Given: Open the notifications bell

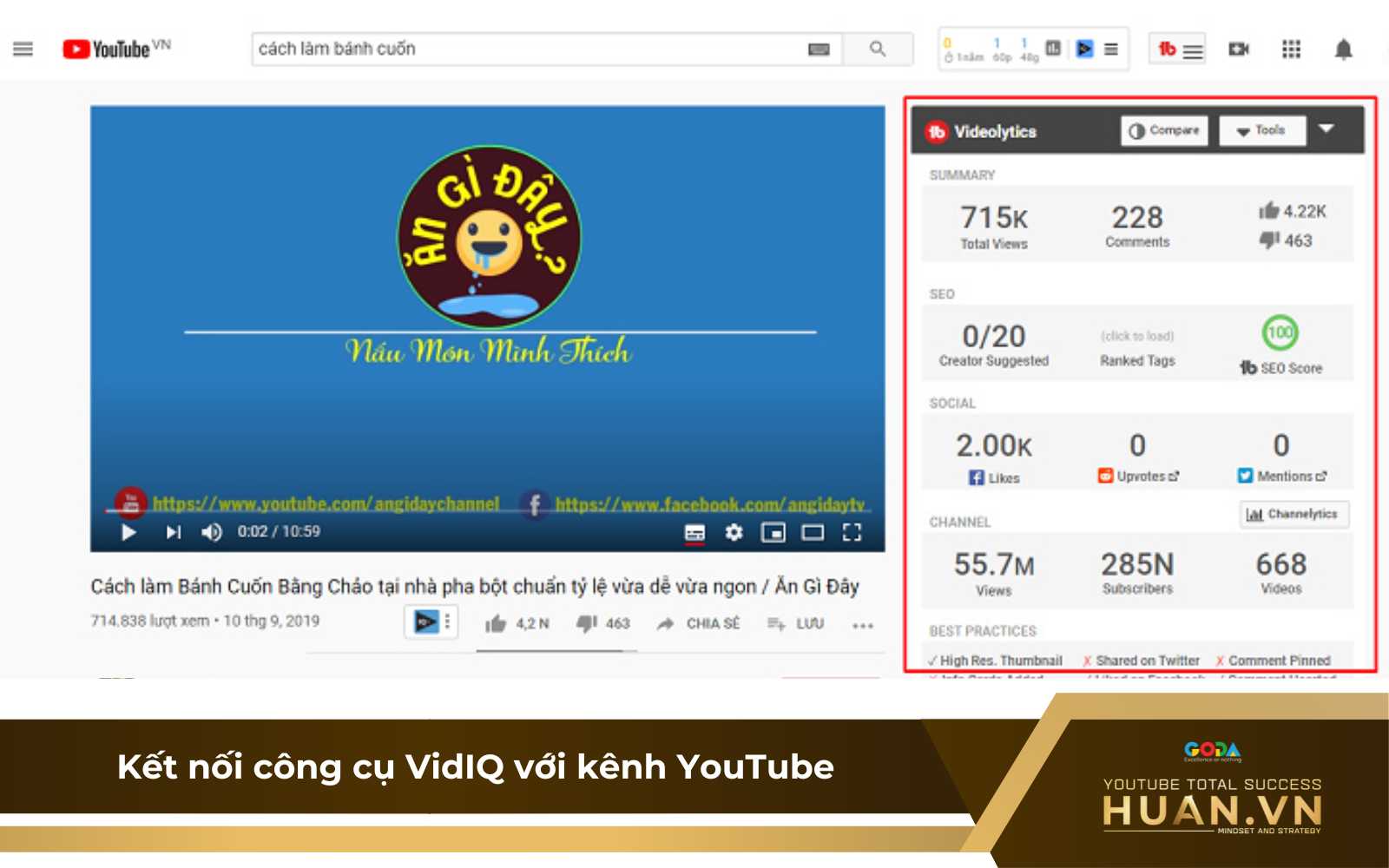Looking at the screenshot, I should [x=1343, y=49].
